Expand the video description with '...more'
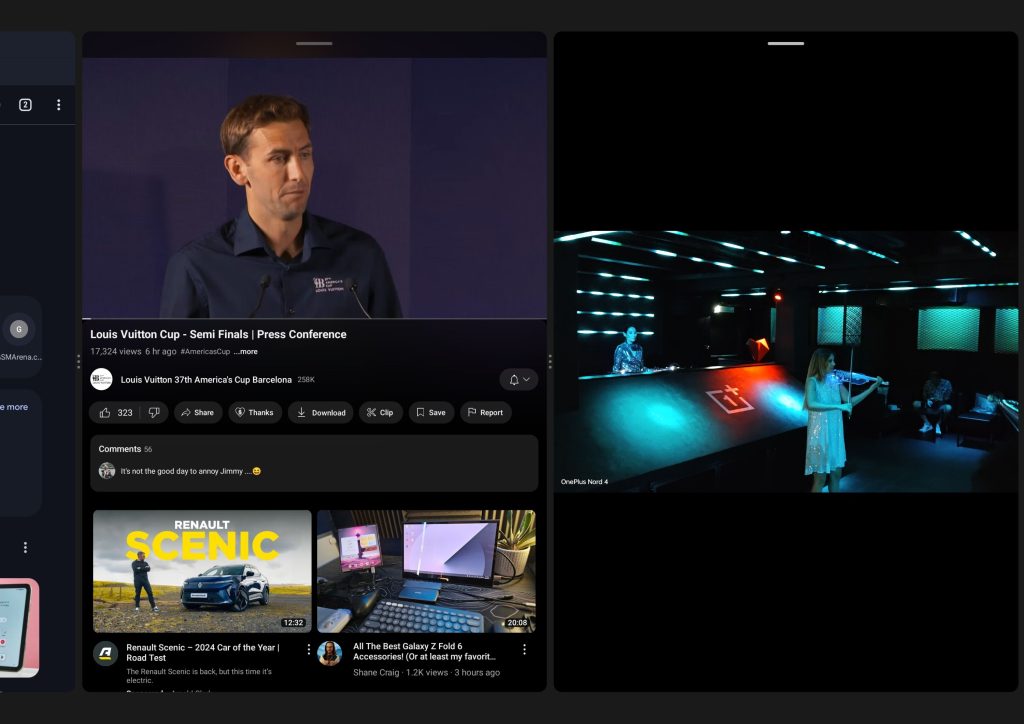The width and height of the screenshot is (1024, 724). [x=245, y=352]
